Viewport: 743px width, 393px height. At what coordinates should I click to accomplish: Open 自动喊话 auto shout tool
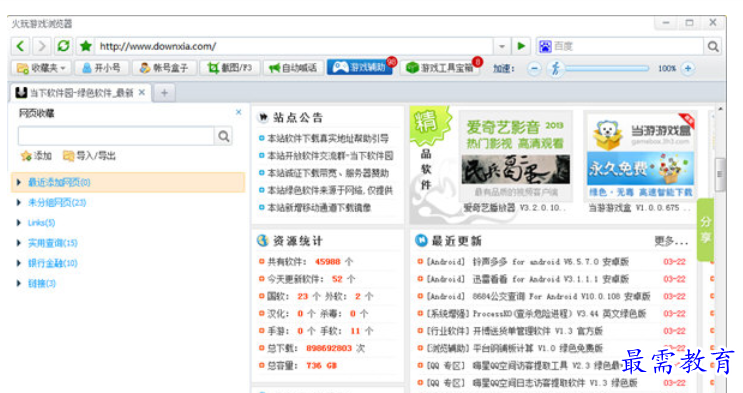click(x=292, y=68)
